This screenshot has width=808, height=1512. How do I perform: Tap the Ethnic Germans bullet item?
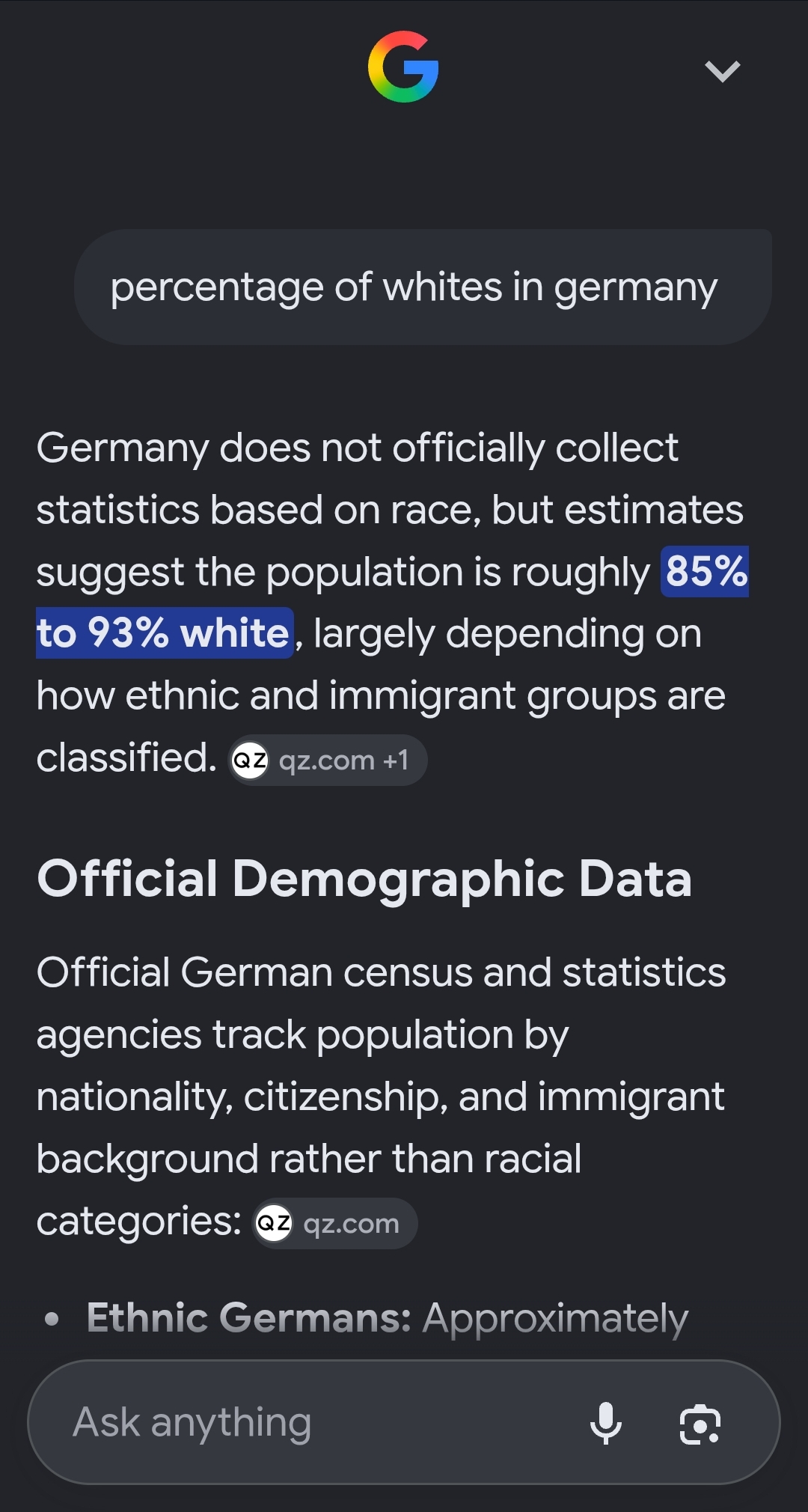(388, 1317)
